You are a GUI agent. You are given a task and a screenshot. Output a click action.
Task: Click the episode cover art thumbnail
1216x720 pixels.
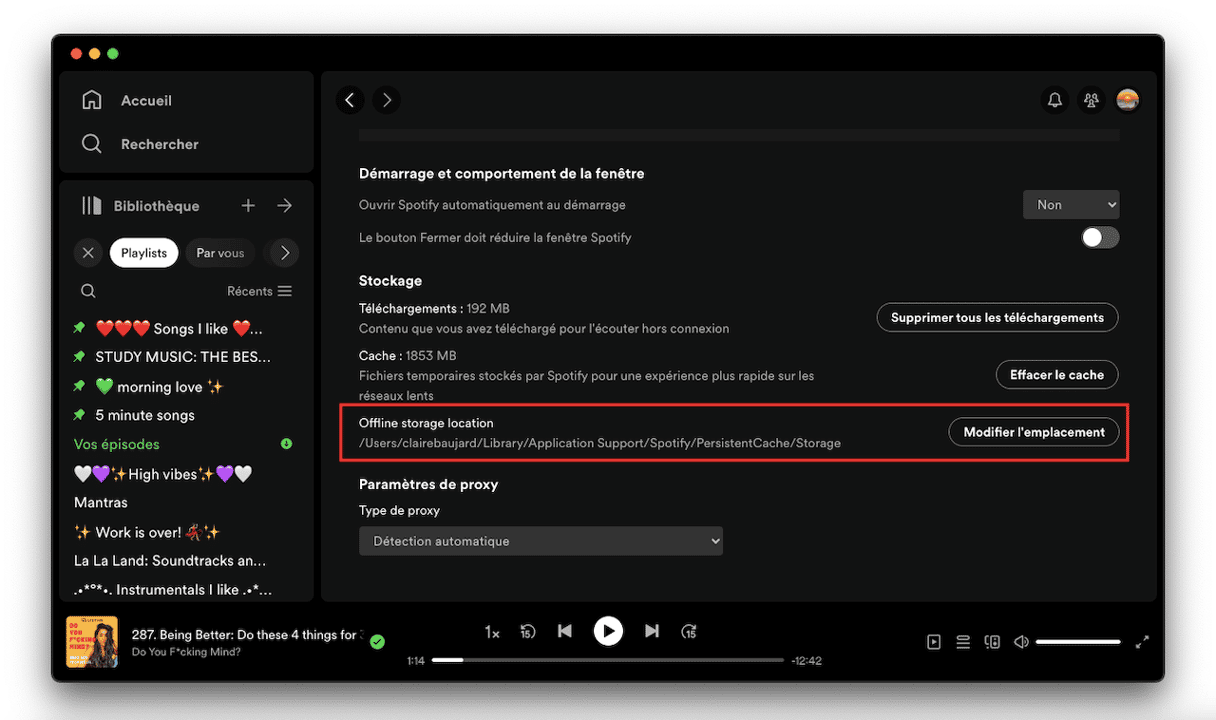click(x=92, y=642)
